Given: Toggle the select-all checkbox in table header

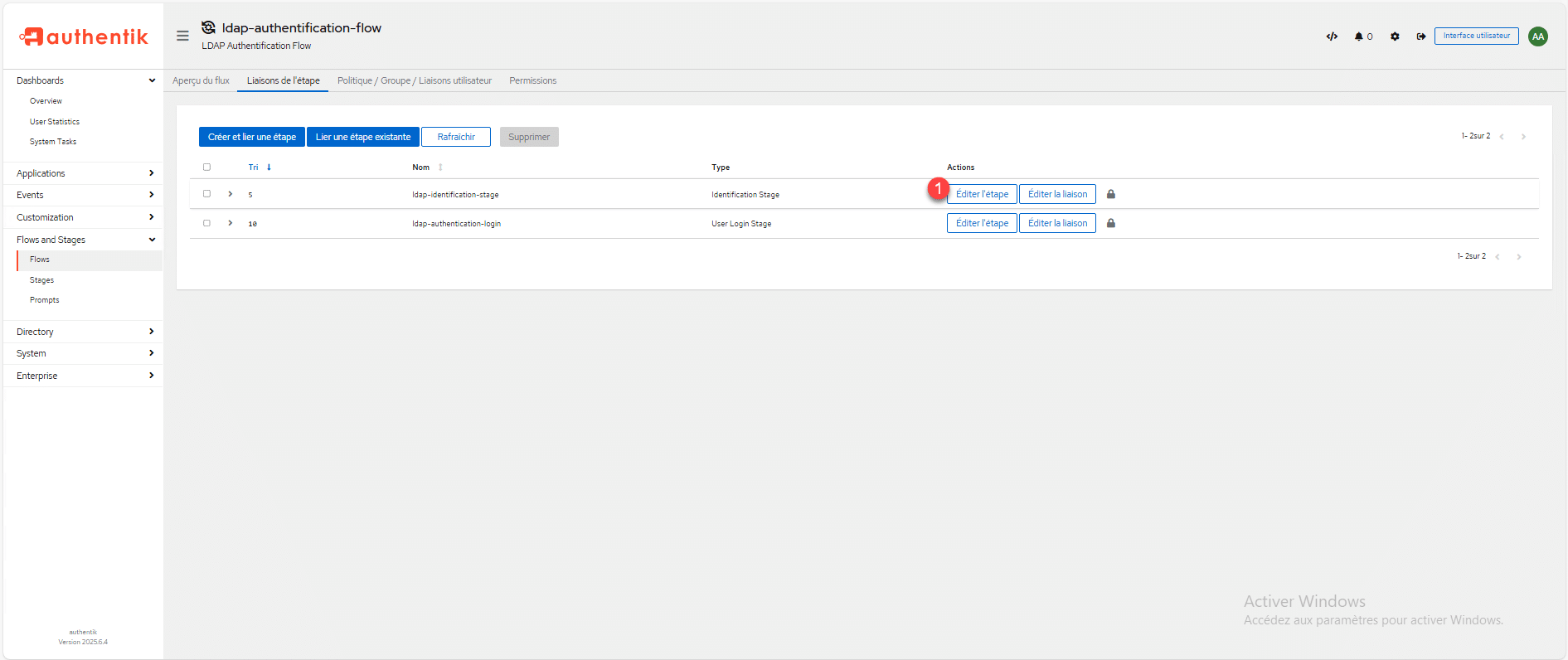Looking at the screenshot, I should point(207,167).
